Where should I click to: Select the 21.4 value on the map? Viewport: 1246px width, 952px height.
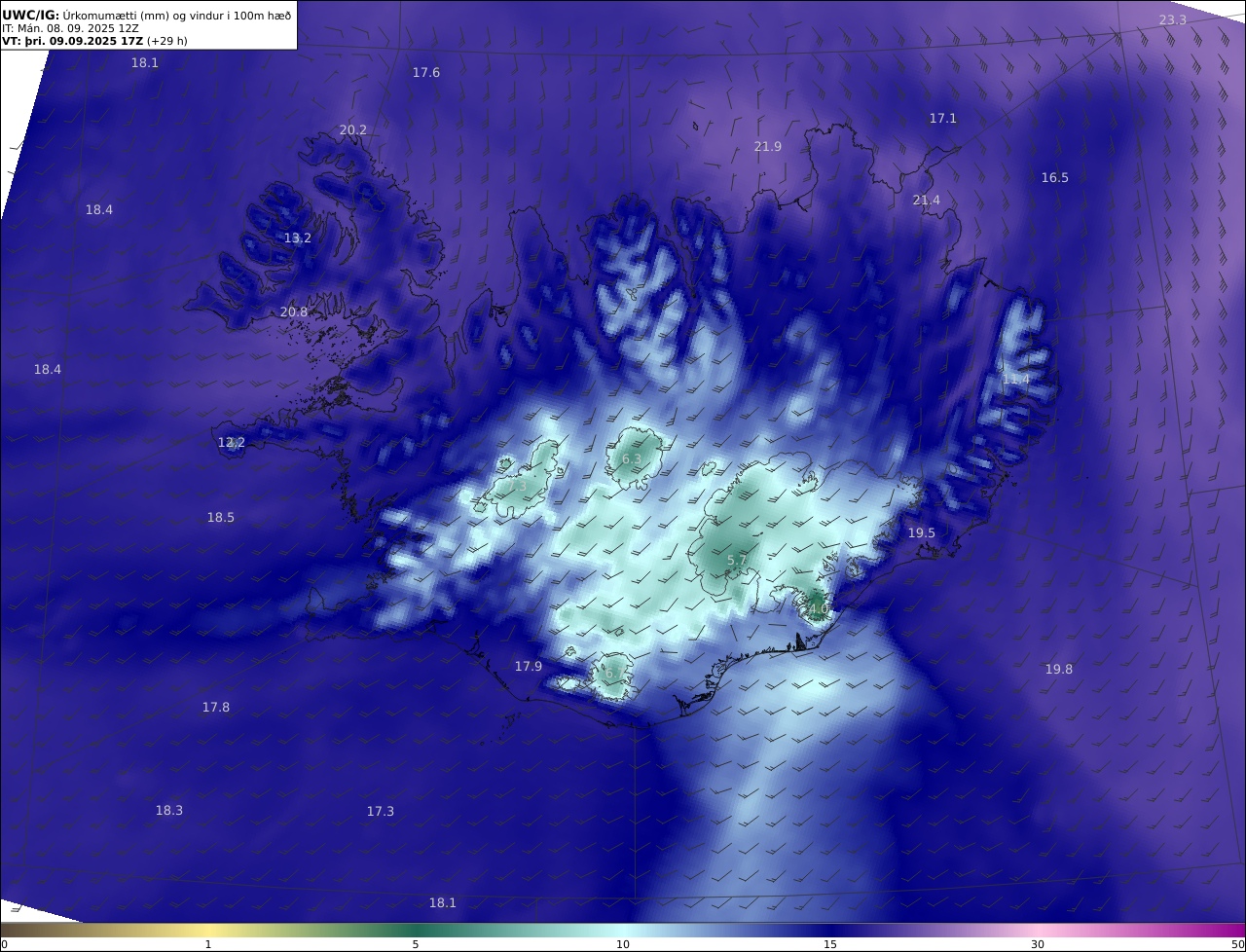(x=927, y=201)
